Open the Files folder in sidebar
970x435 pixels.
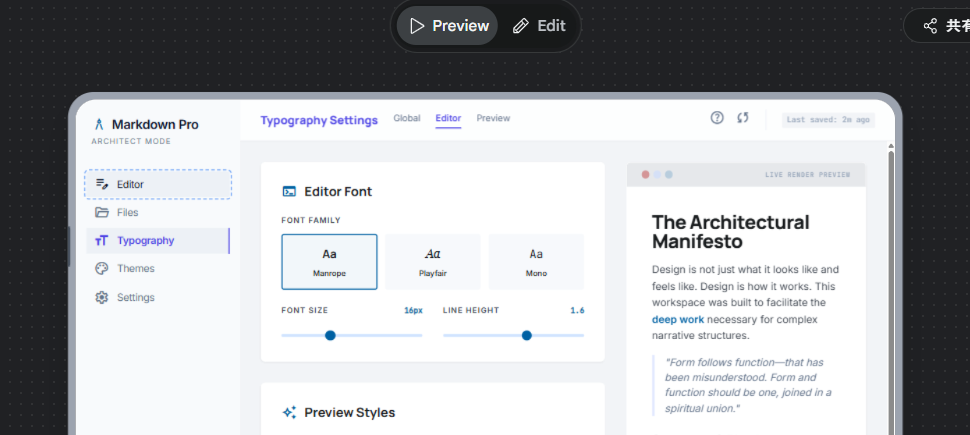click(127, 212)
